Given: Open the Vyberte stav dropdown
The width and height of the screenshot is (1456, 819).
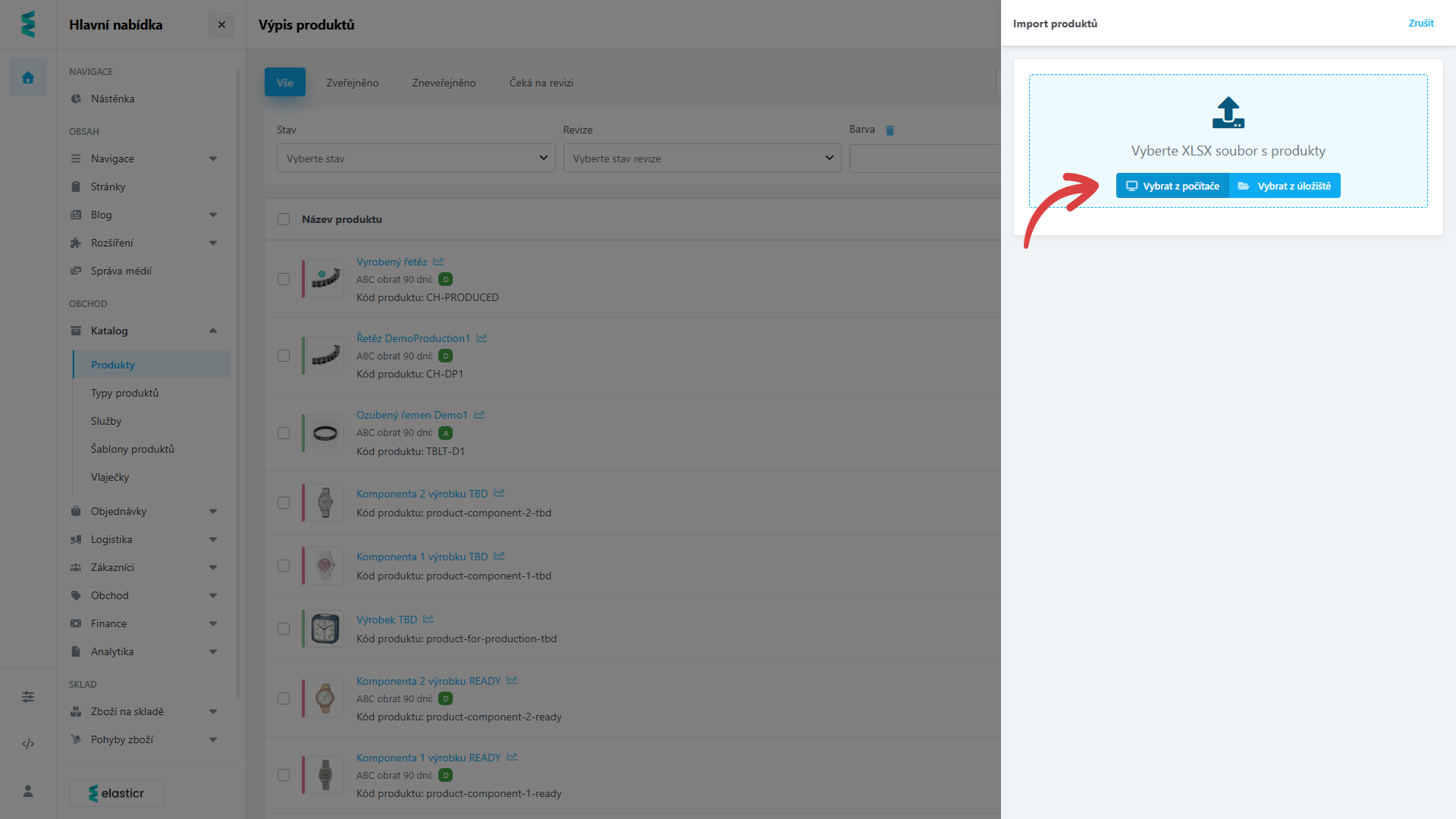Looking at the screenshot, I should point(416,158).
